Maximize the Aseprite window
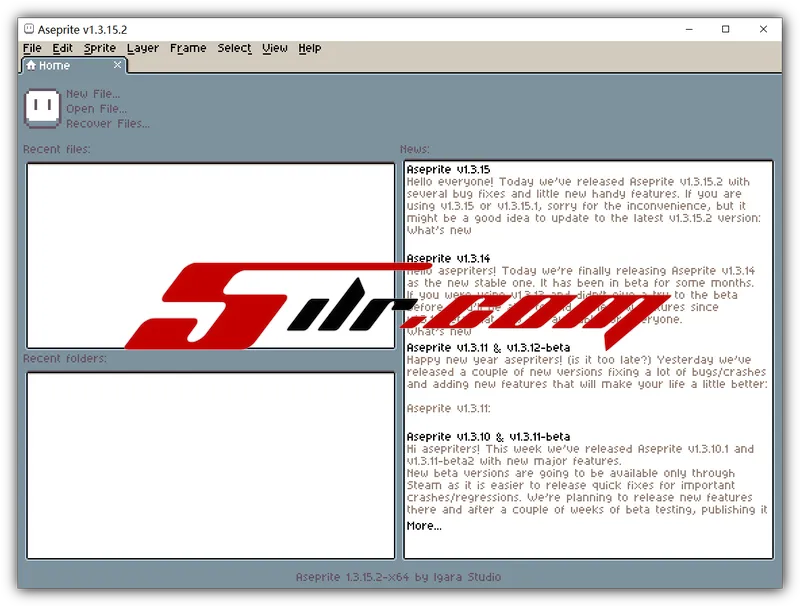This screenshot has width=800, height=606. click(726, 29)
